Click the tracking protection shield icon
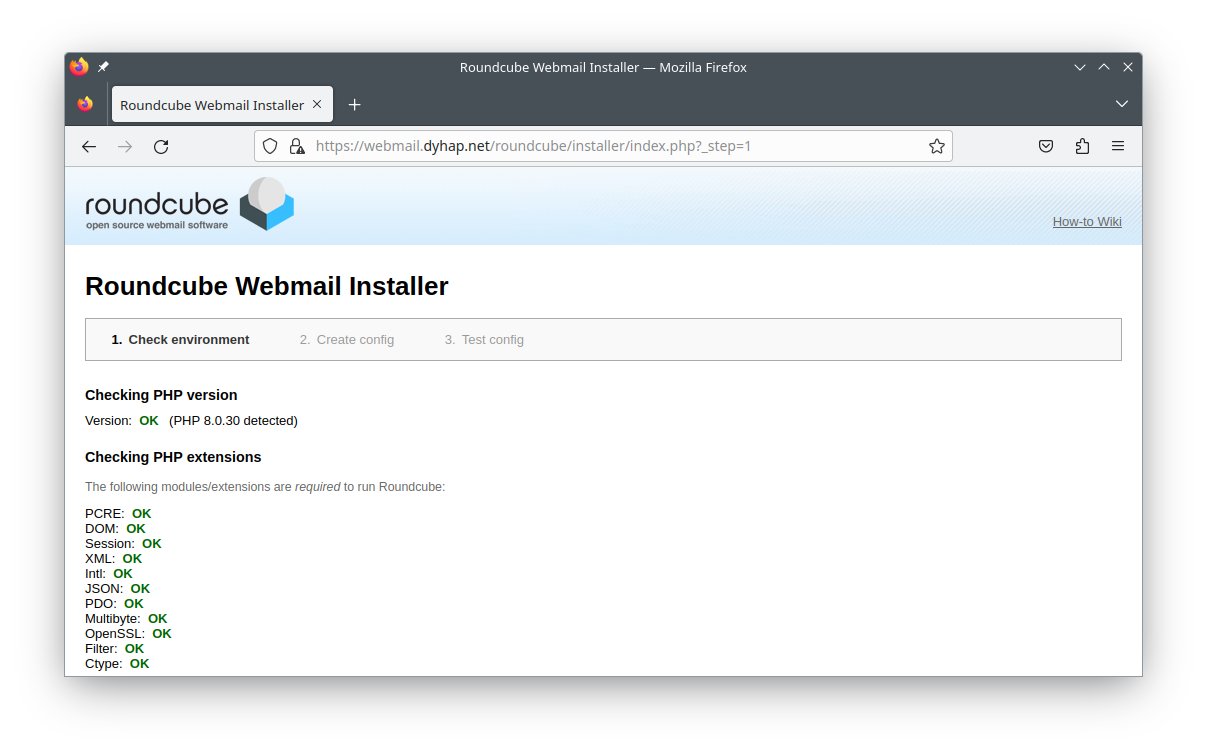The image size is (1207, 753). (x=270, y=147)
